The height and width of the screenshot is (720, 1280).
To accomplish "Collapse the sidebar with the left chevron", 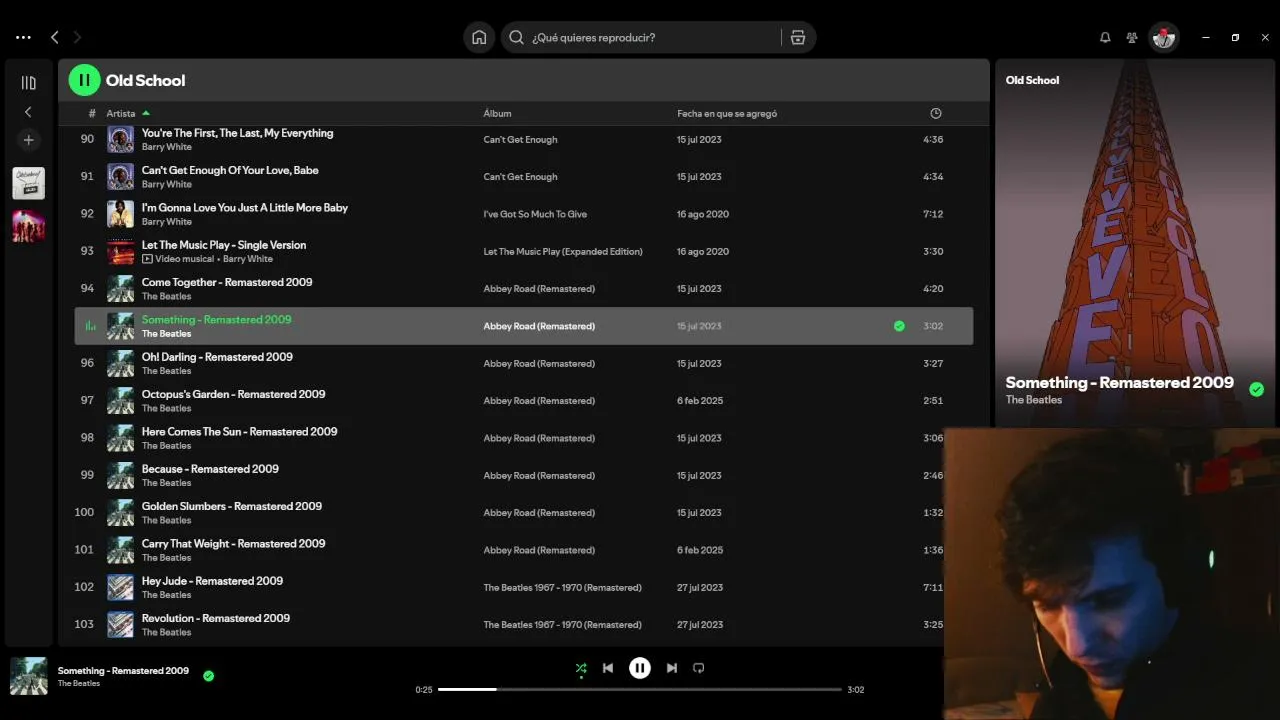I will point(28,112).
